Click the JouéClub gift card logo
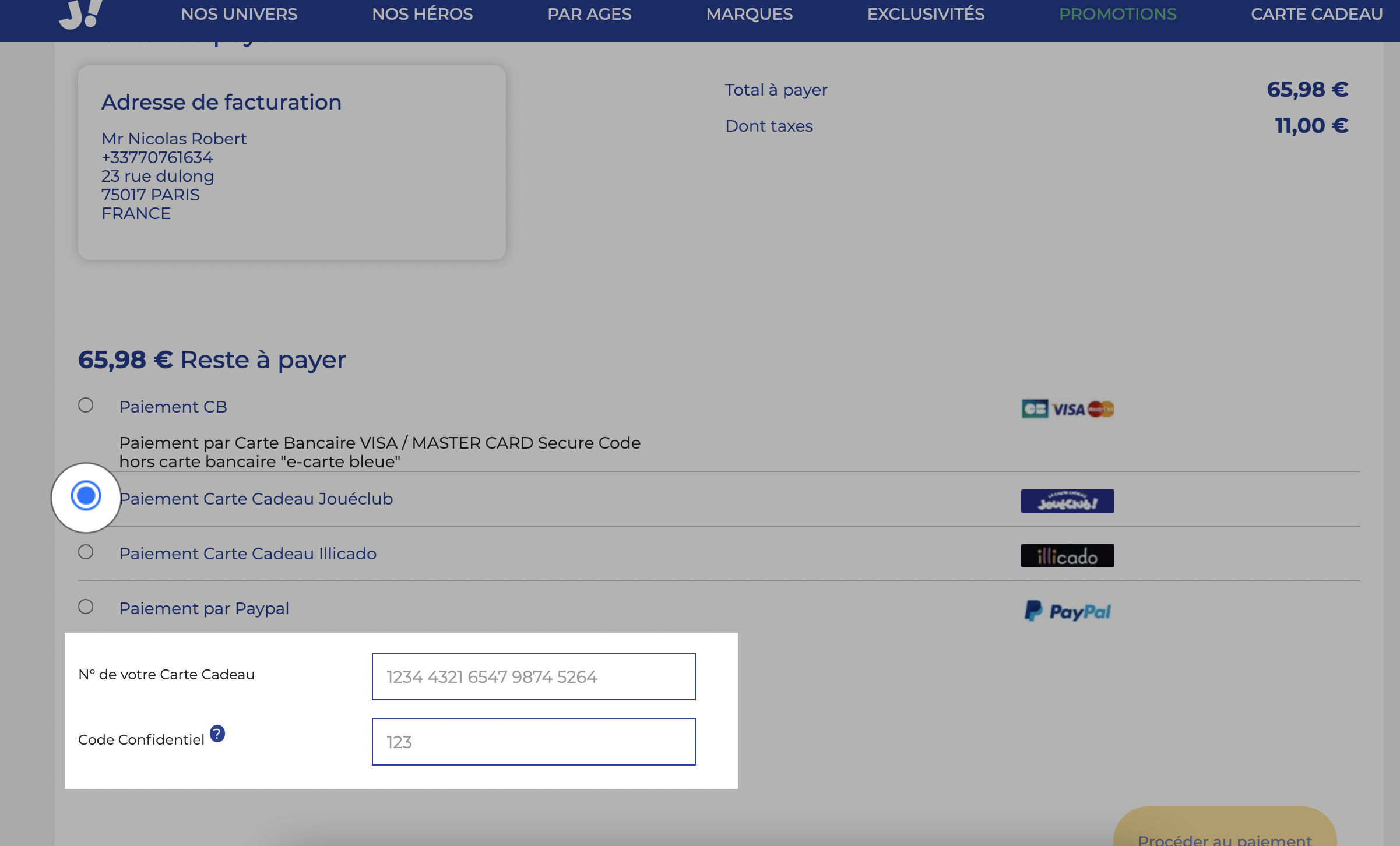The width and height of the screenshot is (1400, 846). [1068, 501]
